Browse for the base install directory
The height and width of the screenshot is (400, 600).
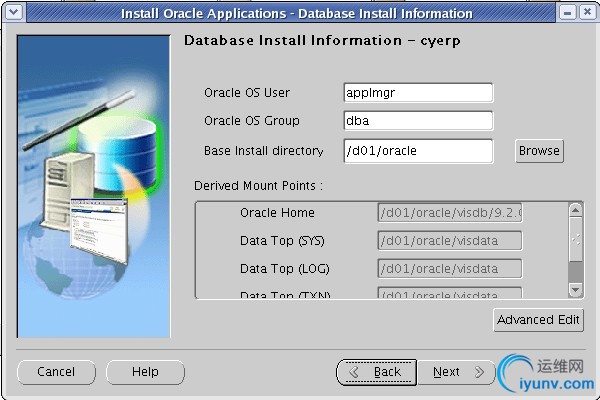[x=539, y=151]
